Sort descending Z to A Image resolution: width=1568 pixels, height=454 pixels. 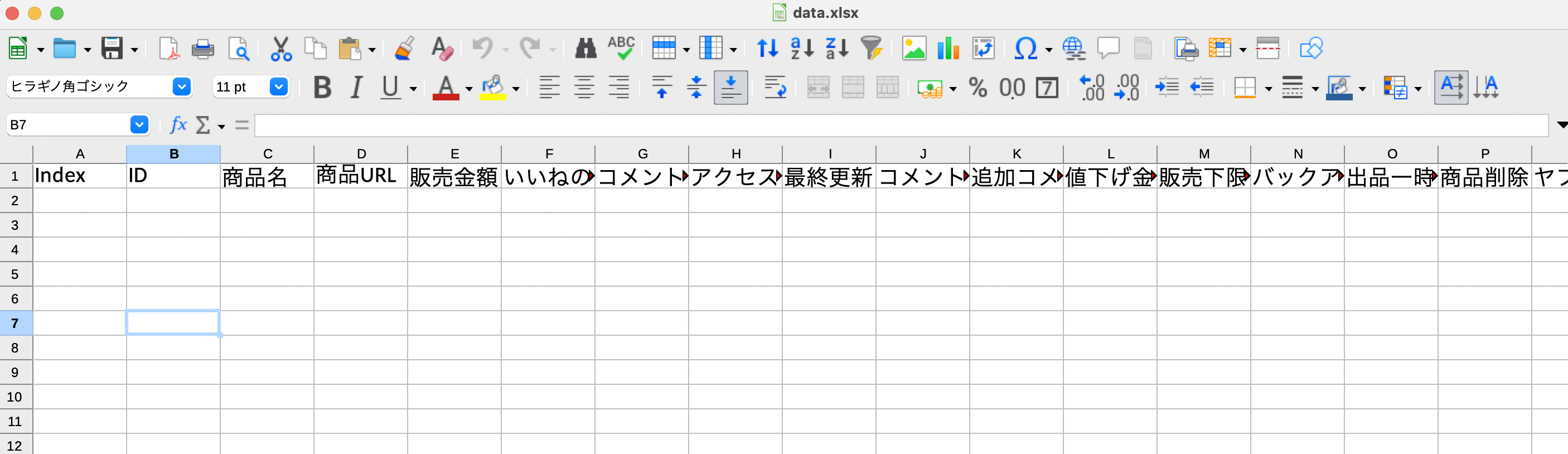(x=837, y=49)
